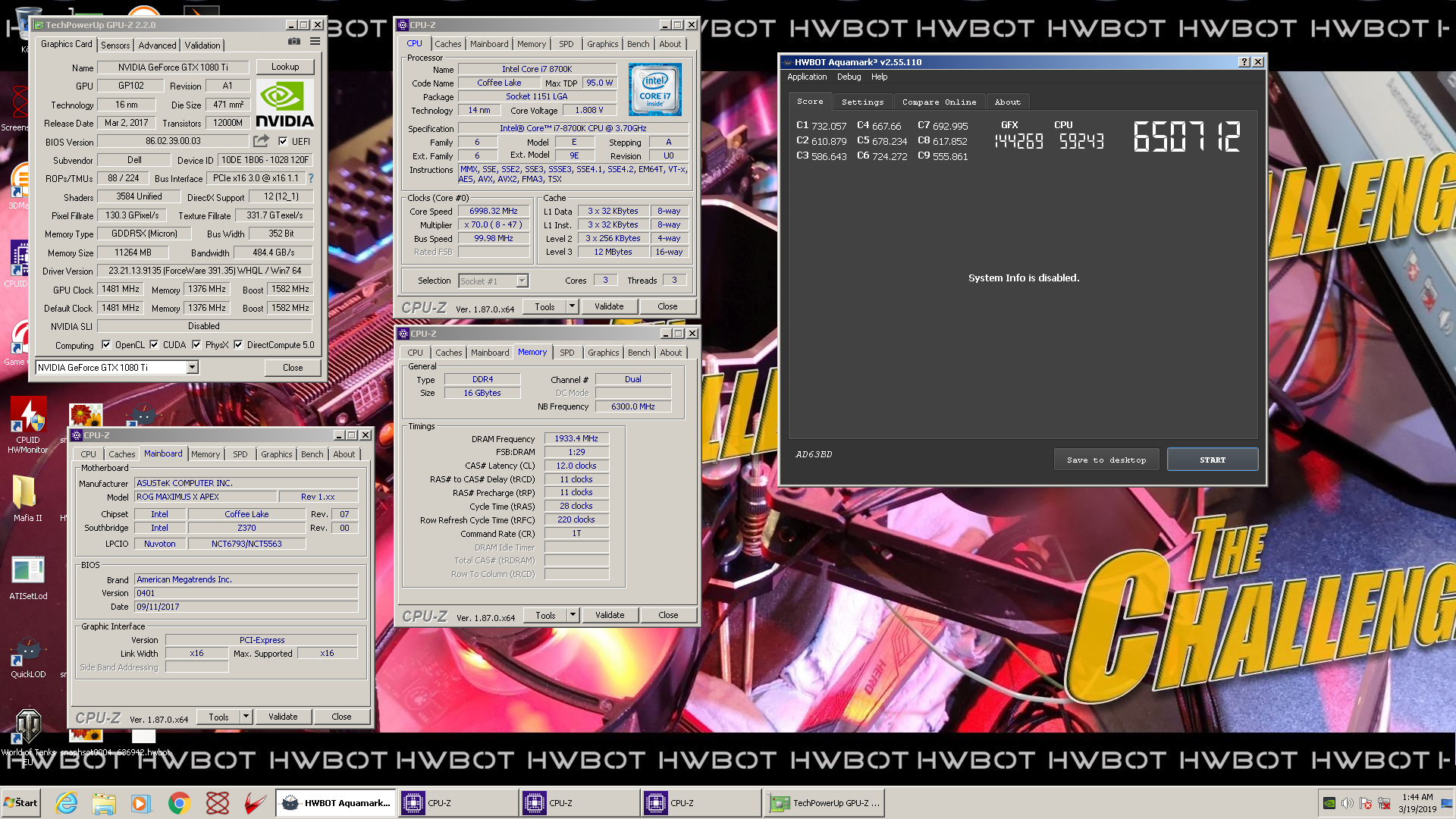This screenshot has width=1456, height=819.
Task: Click the red atom-shaped taskbar icon
Action: (x=218, y=803)
